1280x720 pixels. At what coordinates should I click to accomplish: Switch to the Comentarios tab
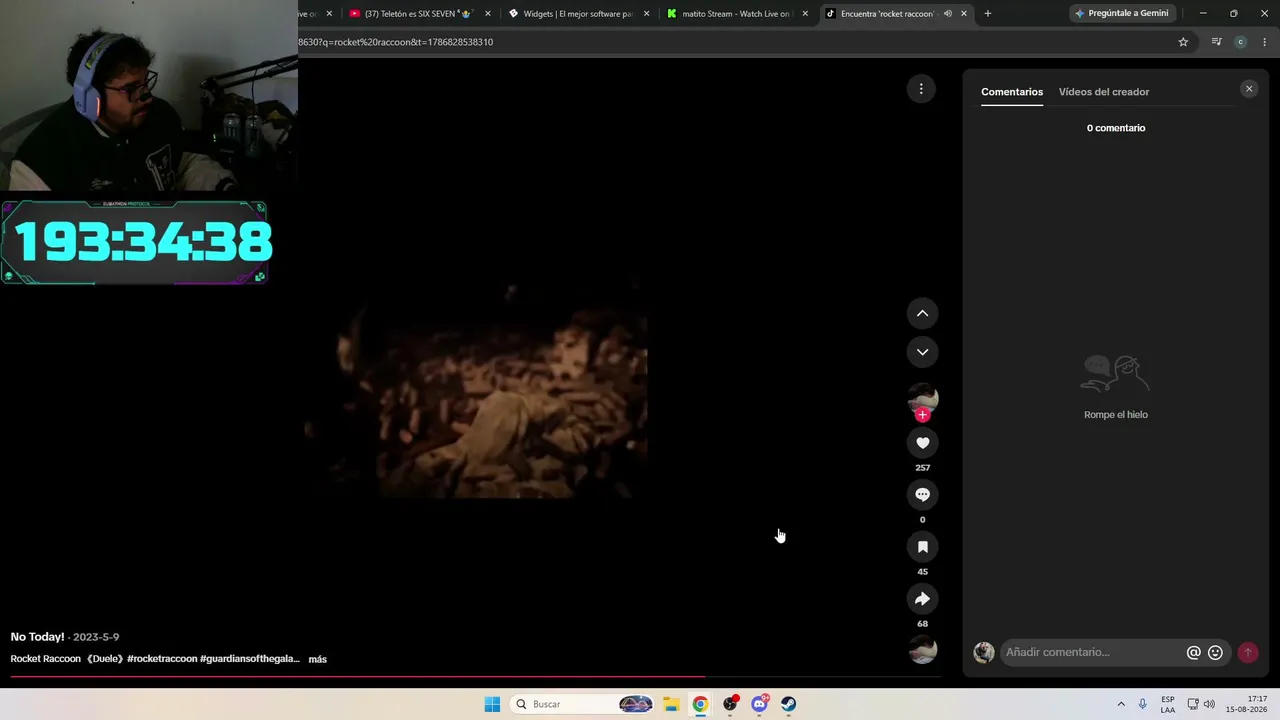1012,92
